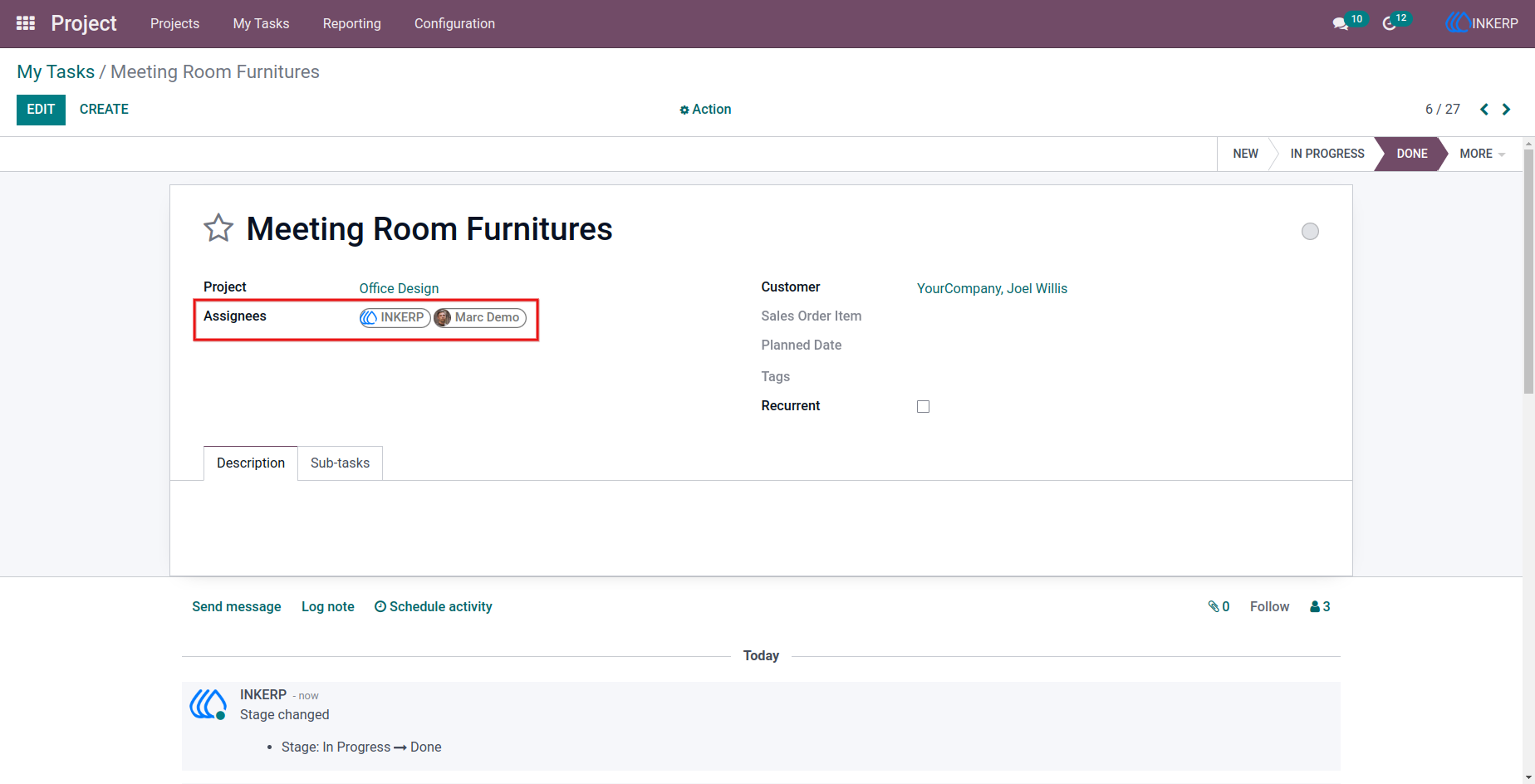Click the Project app title
Screen dimensions: 1535x784
coord(84,23)
